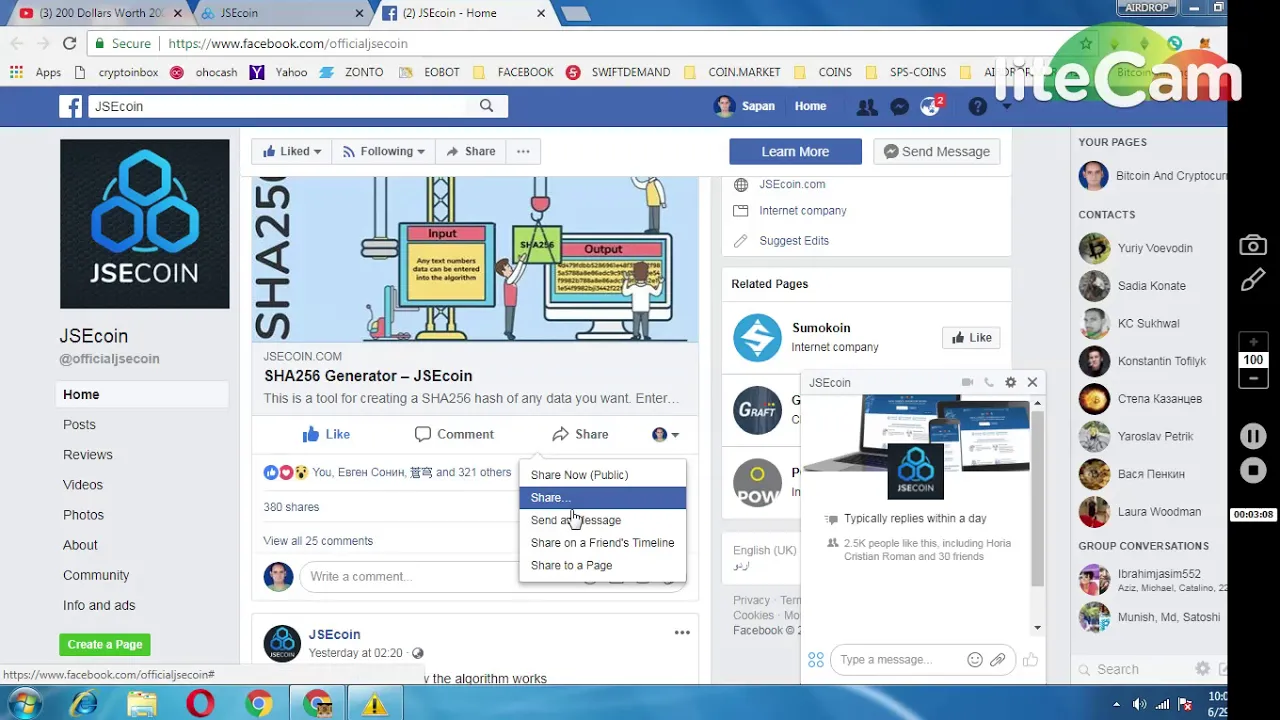Open emoji picker in chat box

tap(975, 660)
